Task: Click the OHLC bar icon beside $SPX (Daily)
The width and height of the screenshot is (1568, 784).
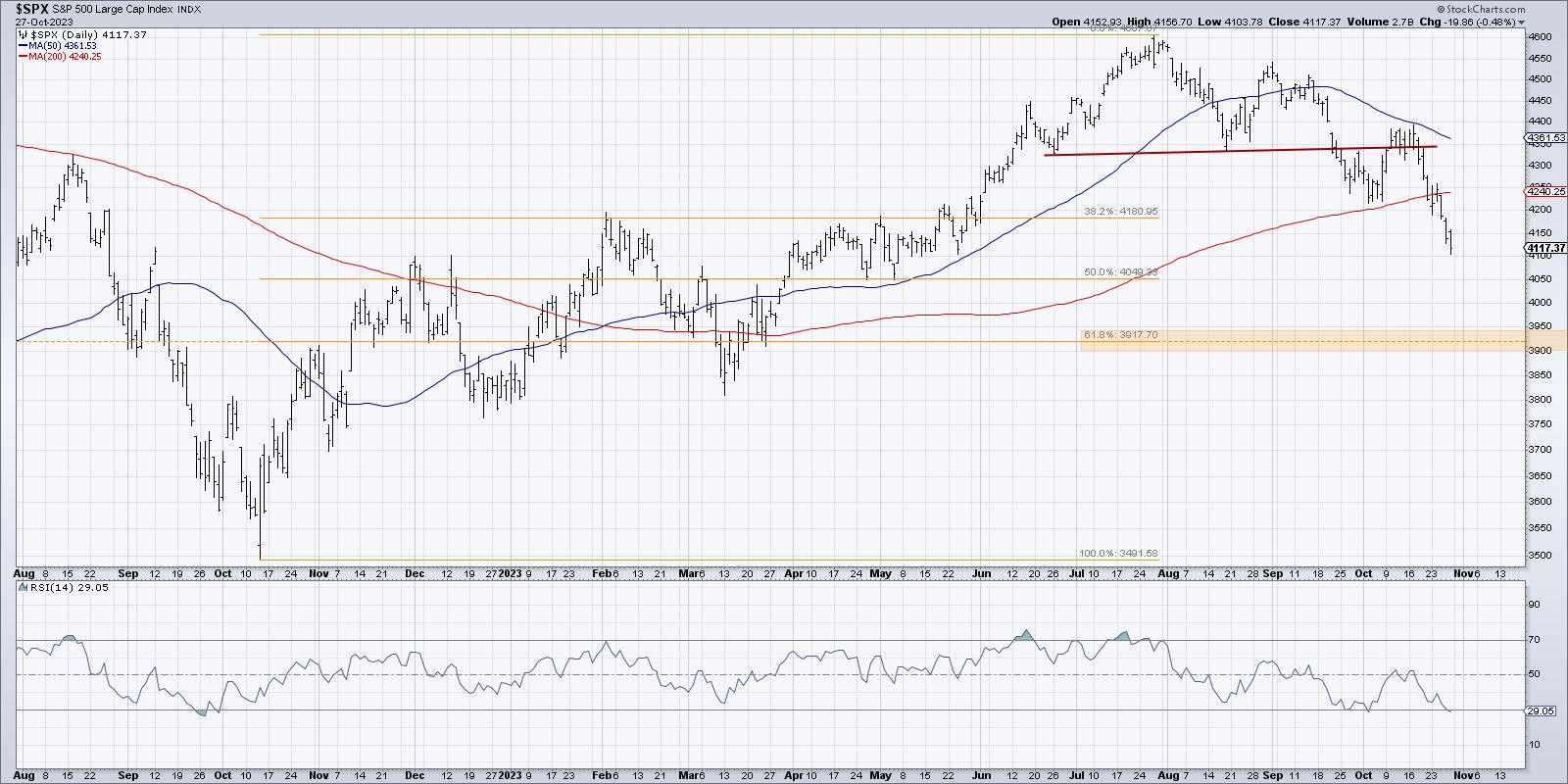Action: (x=22, y=33)
